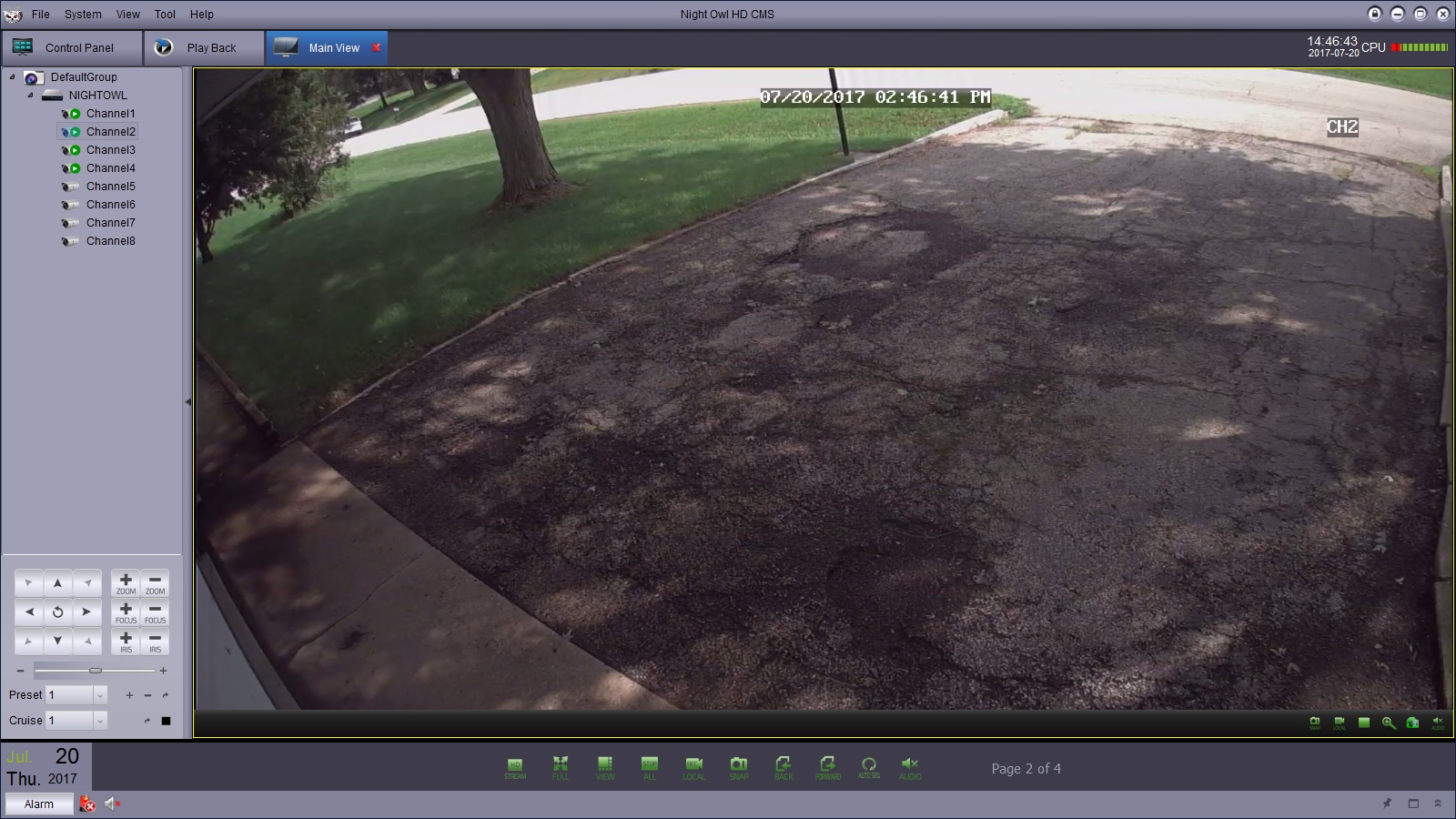Switch to the Play Back tab
This screenshot has width=1456, height=819.
pyautogui.click(x=204, y=48)
